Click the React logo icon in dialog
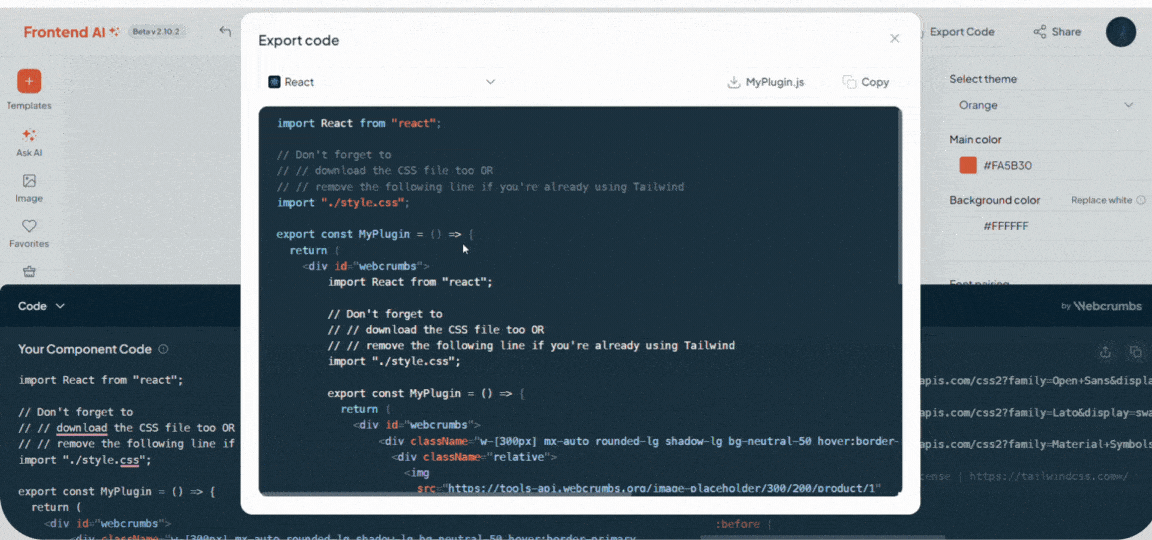Image resolution: width=1152 pixels, height=540 pixels. (274, 82)
